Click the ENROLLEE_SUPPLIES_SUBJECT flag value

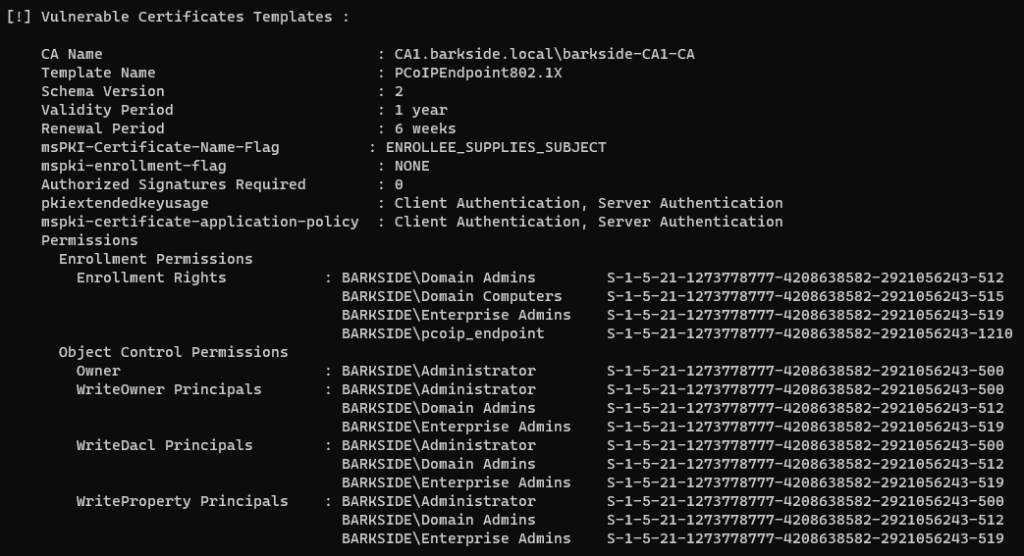click(496, 147)
